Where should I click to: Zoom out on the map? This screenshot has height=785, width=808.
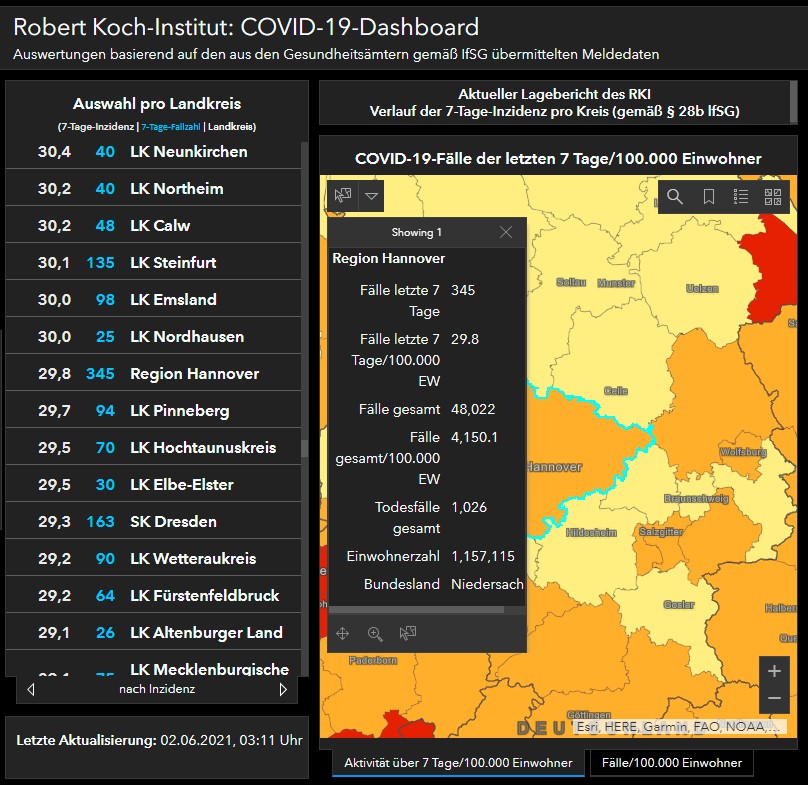click(774, 698)
